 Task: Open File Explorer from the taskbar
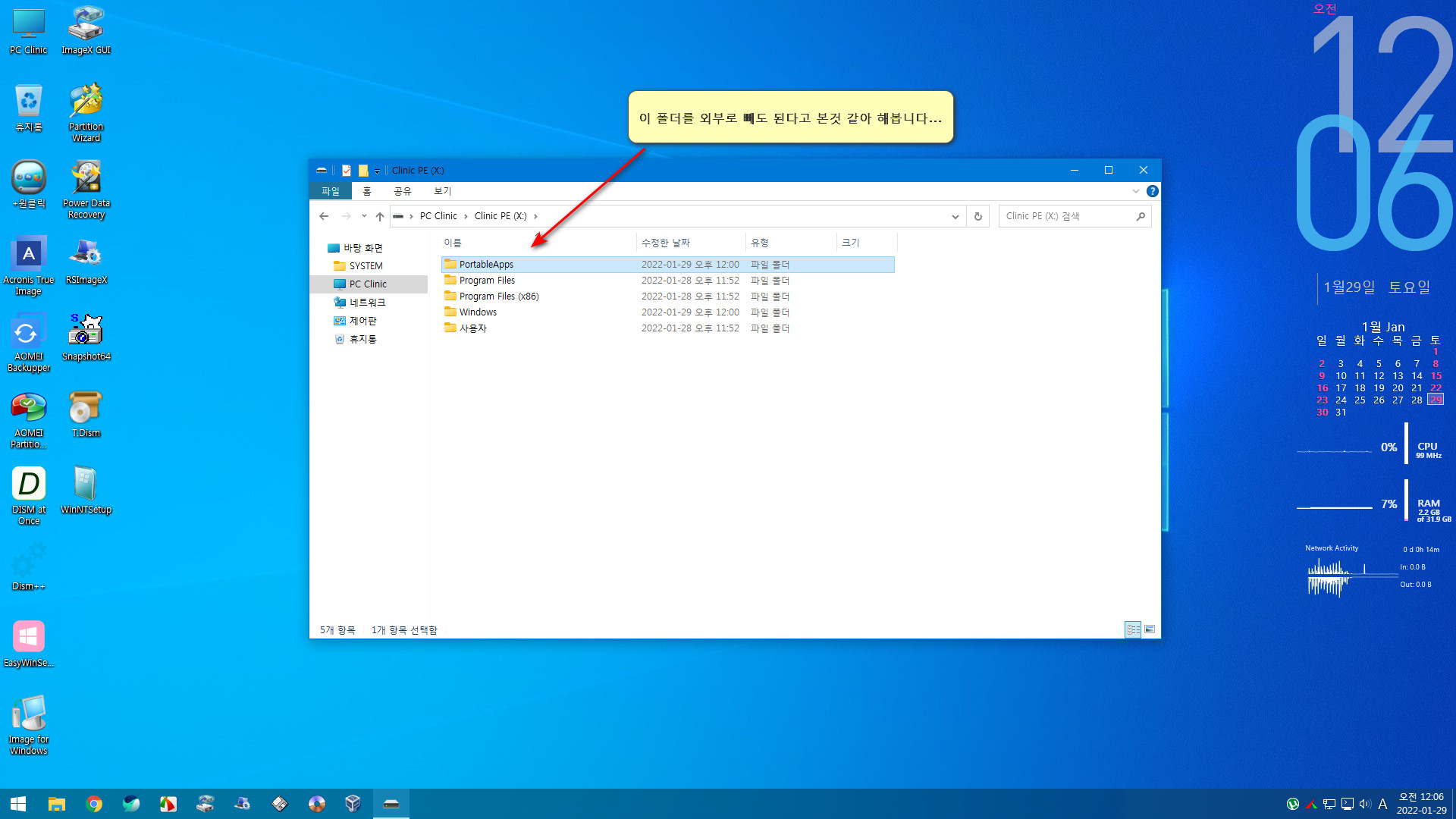coord(57,804)
